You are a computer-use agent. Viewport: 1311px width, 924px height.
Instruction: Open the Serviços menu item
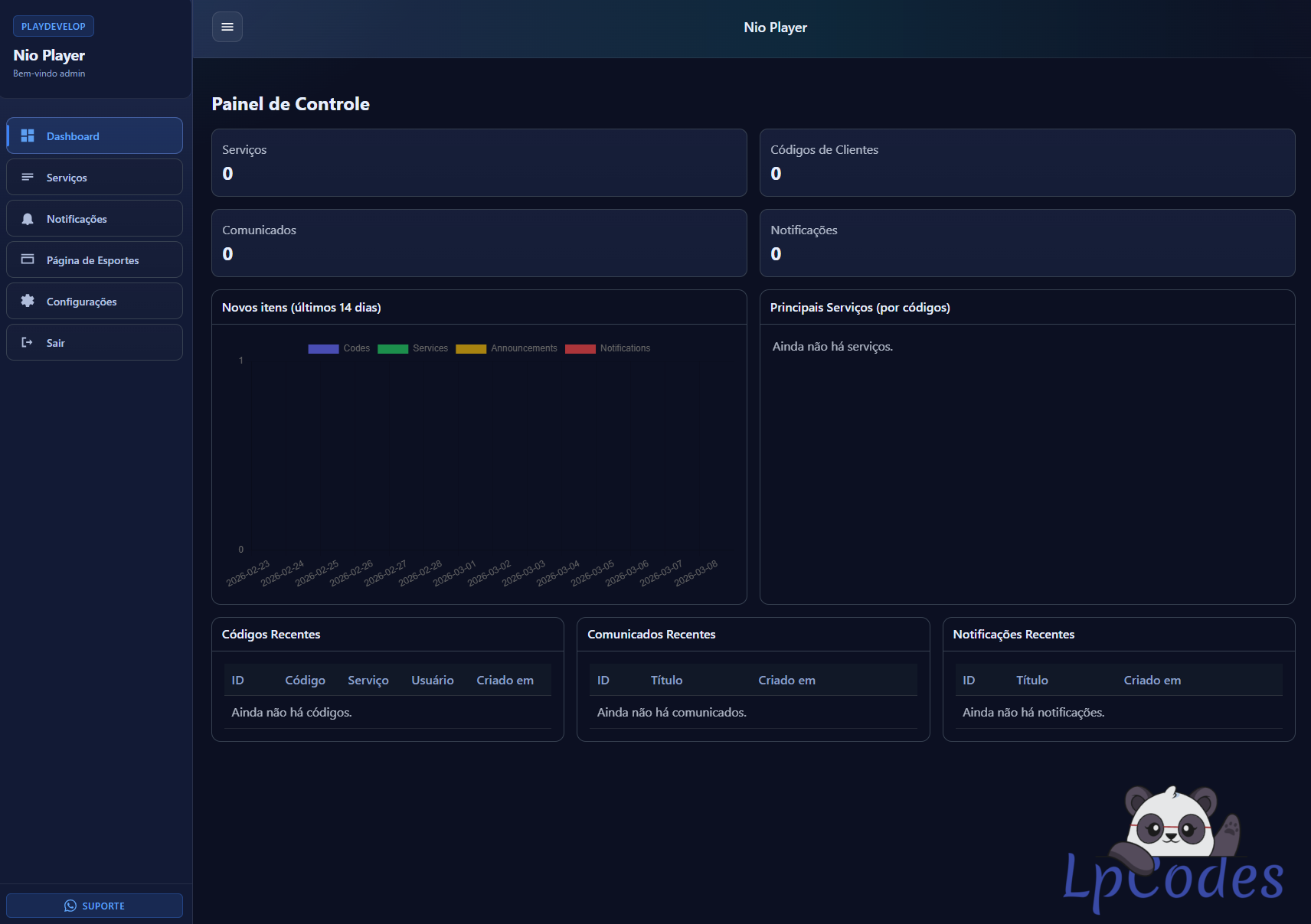[94, 177]
